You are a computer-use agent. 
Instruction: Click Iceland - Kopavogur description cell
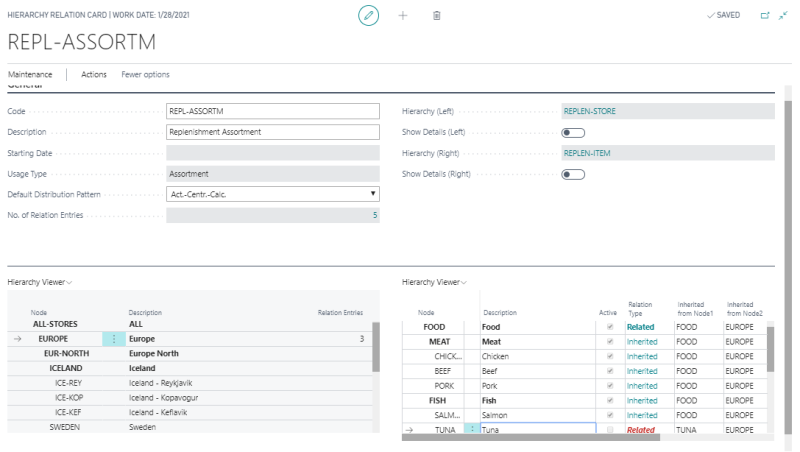[163, 398]
